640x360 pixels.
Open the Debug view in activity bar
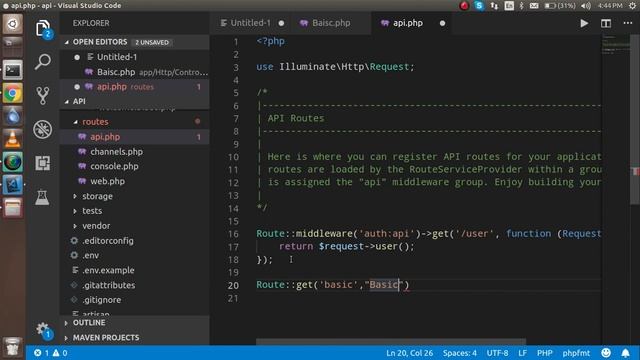42,129
